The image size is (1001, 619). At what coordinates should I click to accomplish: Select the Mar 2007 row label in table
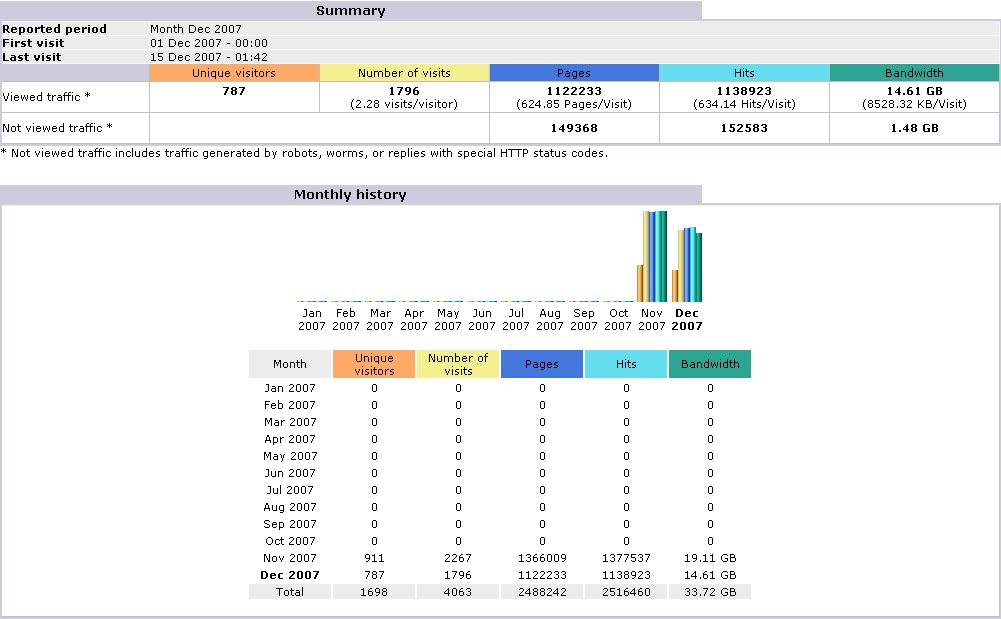click(x=290, y=422)
